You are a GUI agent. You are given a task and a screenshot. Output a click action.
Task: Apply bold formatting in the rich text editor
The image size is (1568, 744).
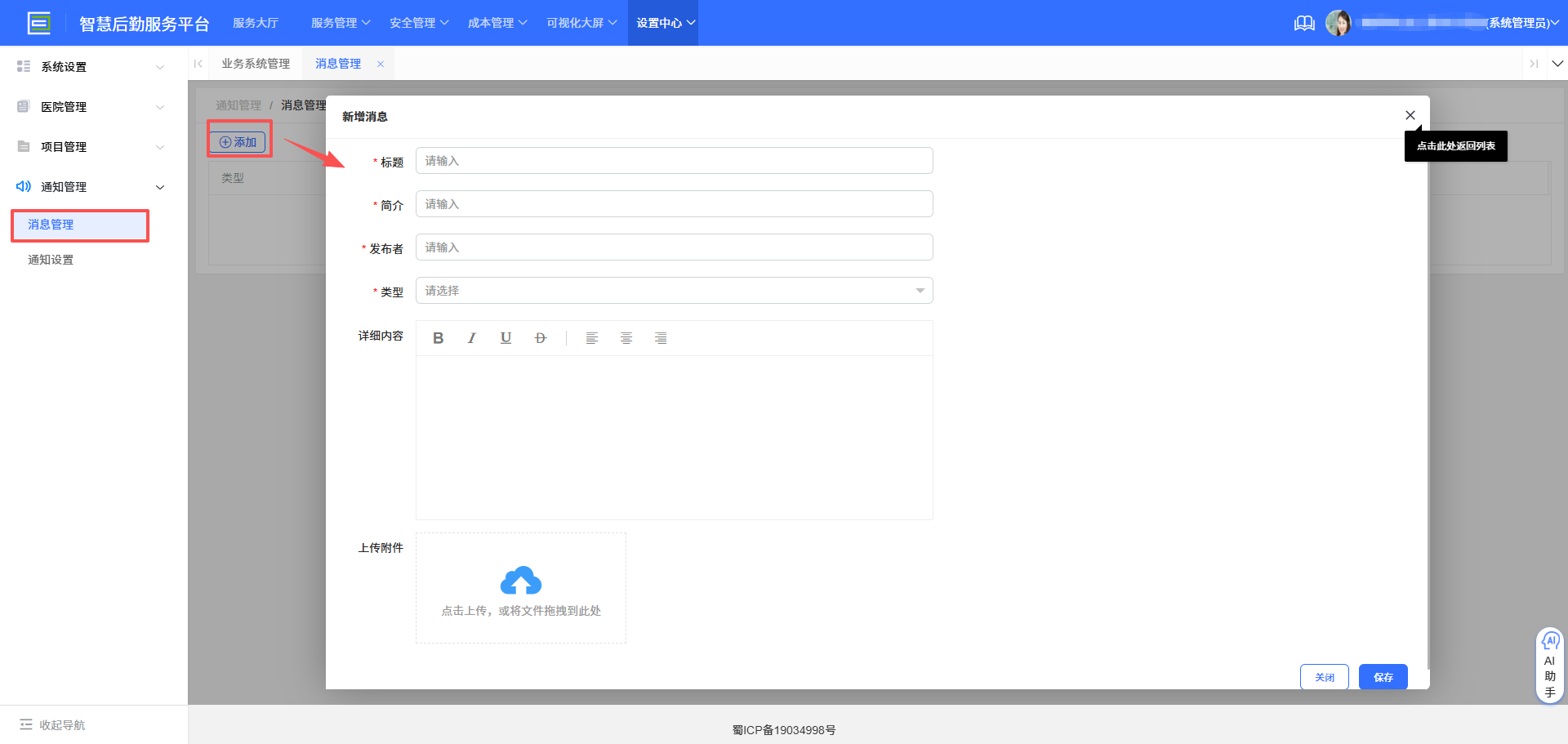point(439,337)
